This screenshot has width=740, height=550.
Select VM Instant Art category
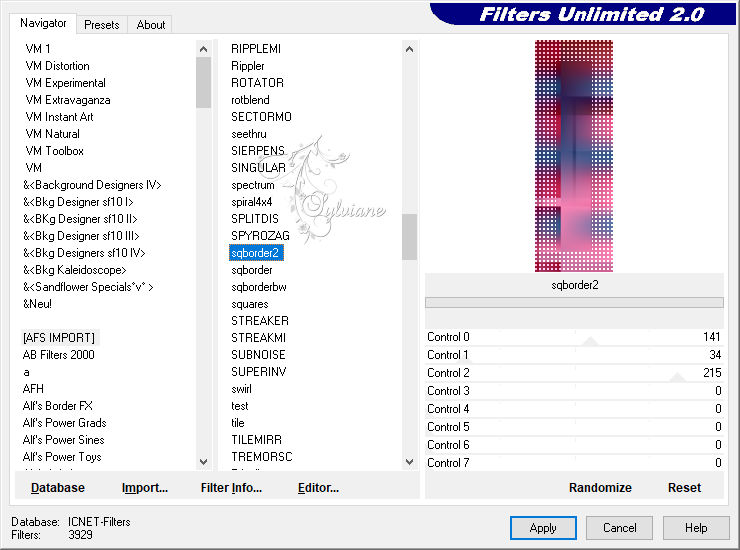[59, 117]
